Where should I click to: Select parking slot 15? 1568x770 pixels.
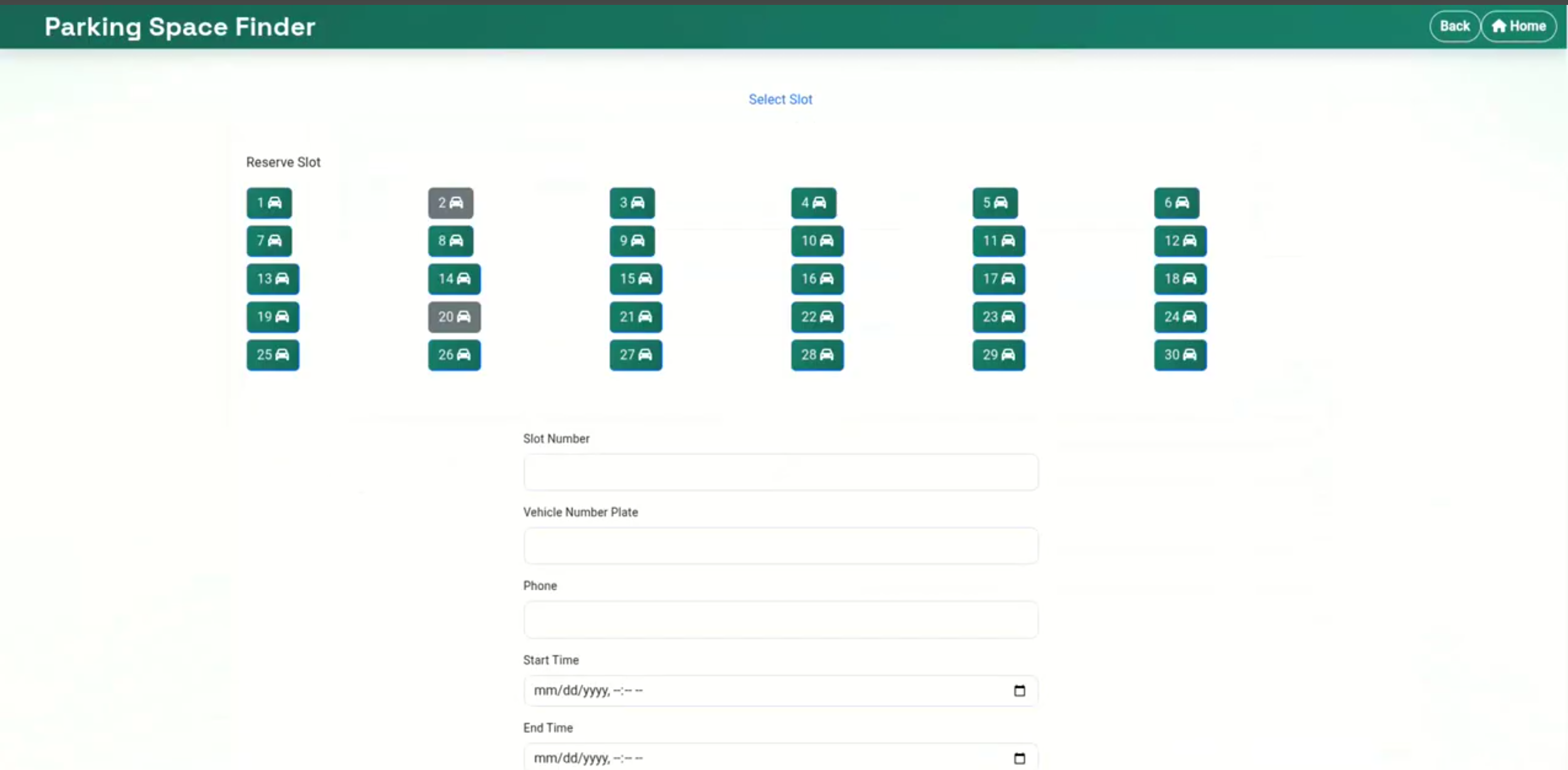point(635,279)
